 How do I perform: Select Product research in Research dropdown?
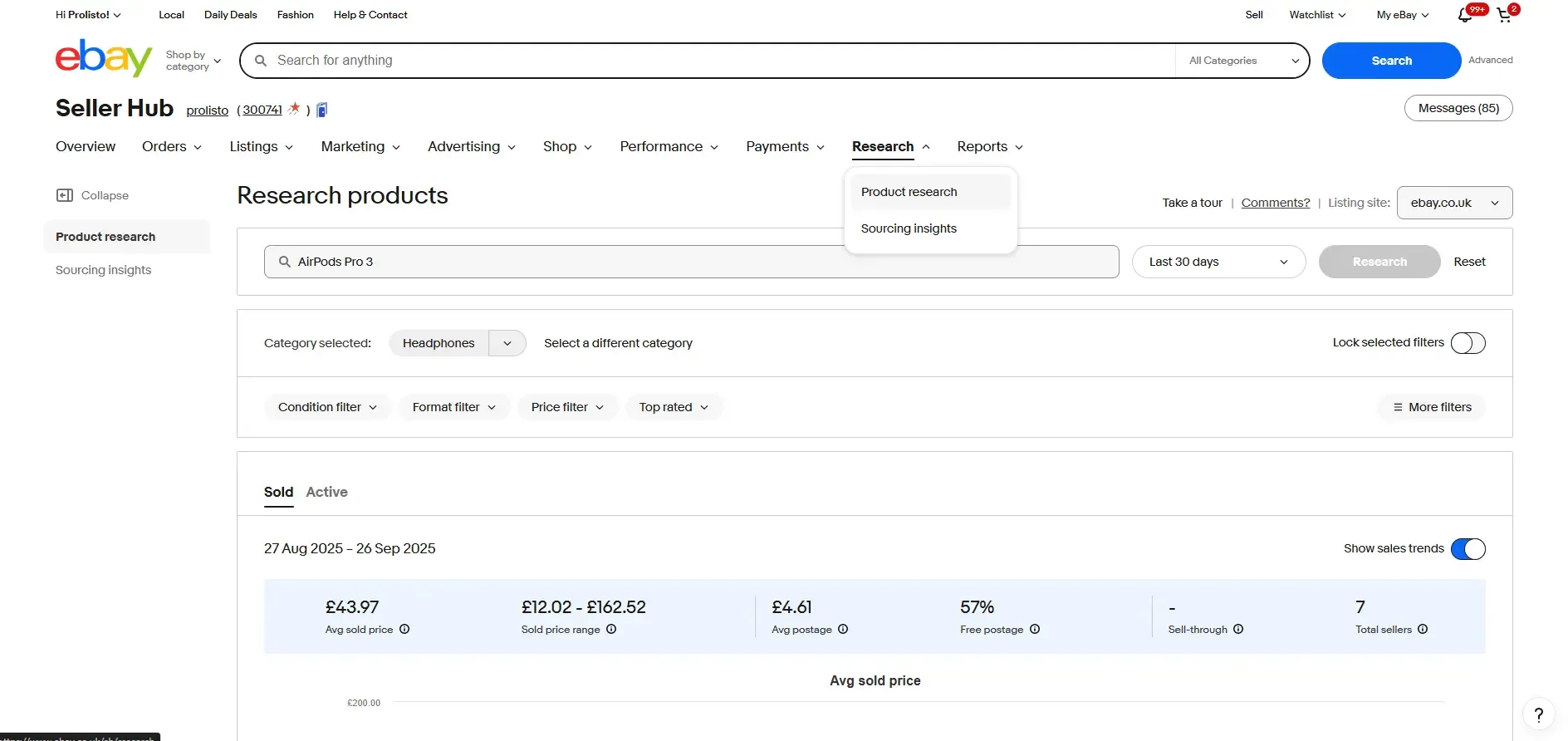930,192
